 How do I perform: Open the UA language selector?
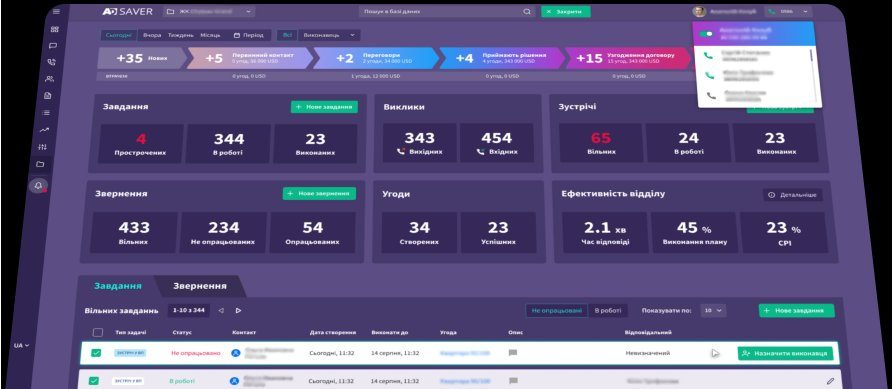pyautogui.click(x=21, y=345)
